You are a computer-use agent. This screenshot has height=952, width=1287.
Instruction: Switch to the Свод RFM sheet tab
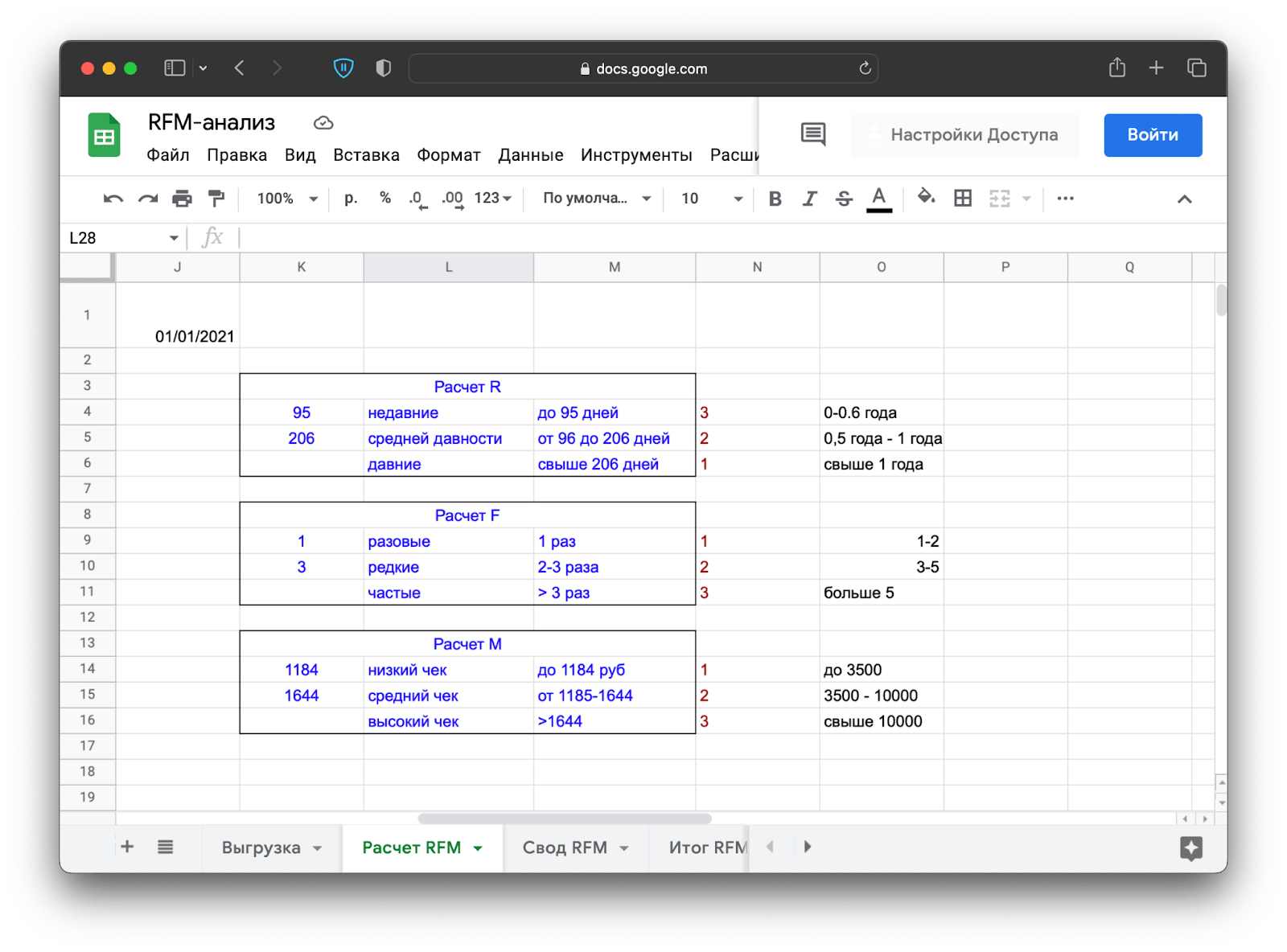(565, 847)
